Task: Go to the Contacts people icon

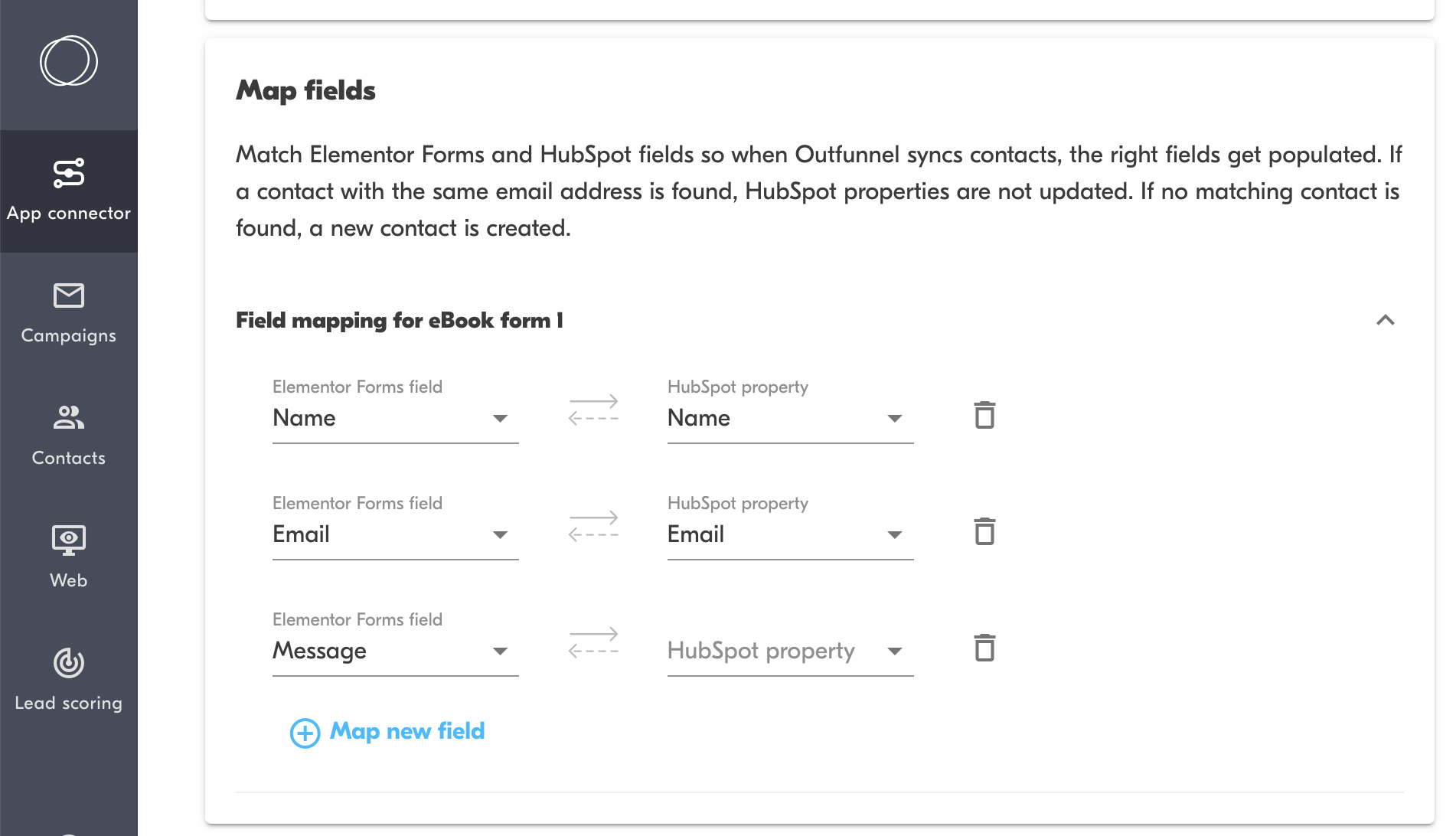Action: point(69,417)
